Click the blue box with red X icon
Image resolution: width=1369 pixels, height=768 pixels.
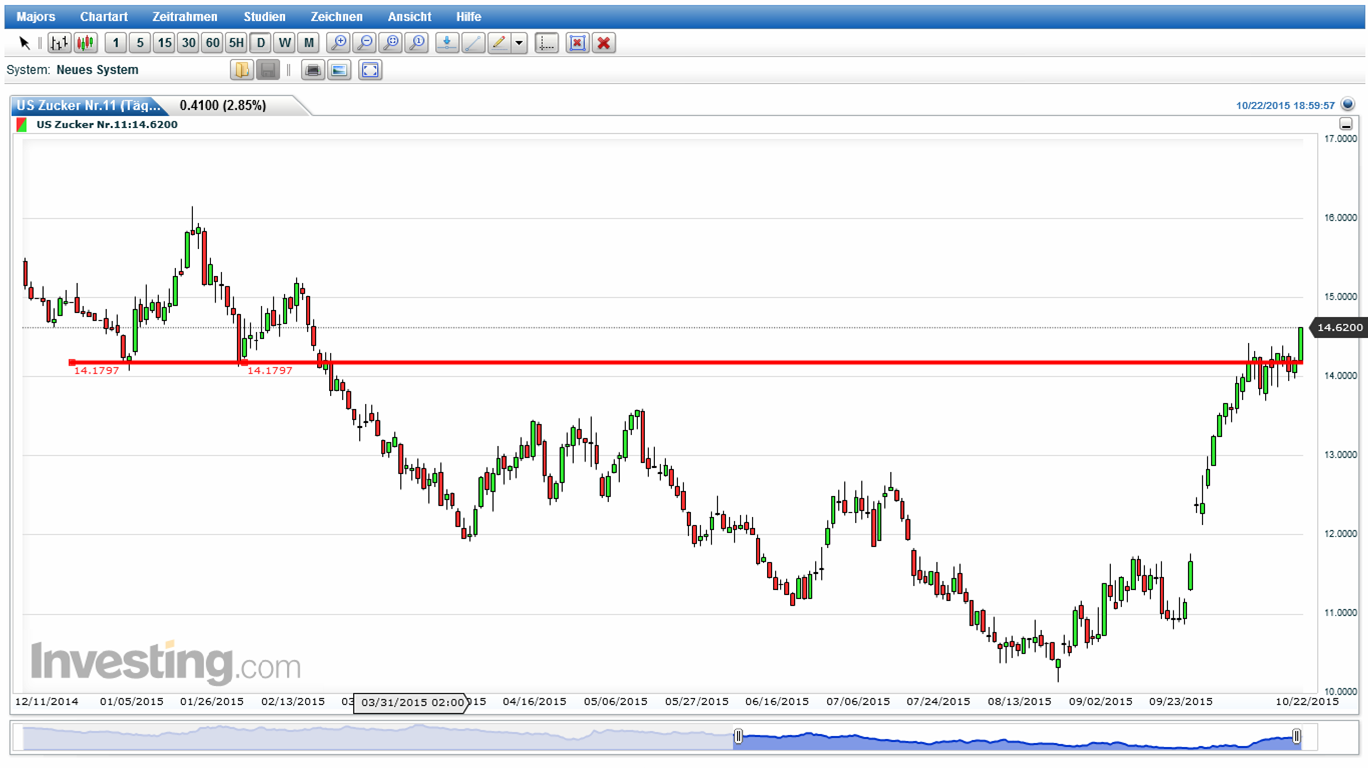pos(577,43)
